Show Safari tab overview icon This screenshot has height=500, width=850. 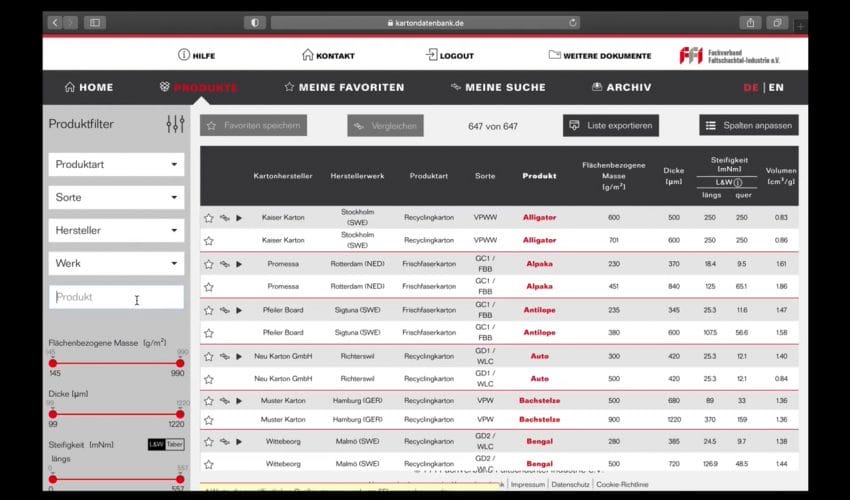[x=777, y=23]
